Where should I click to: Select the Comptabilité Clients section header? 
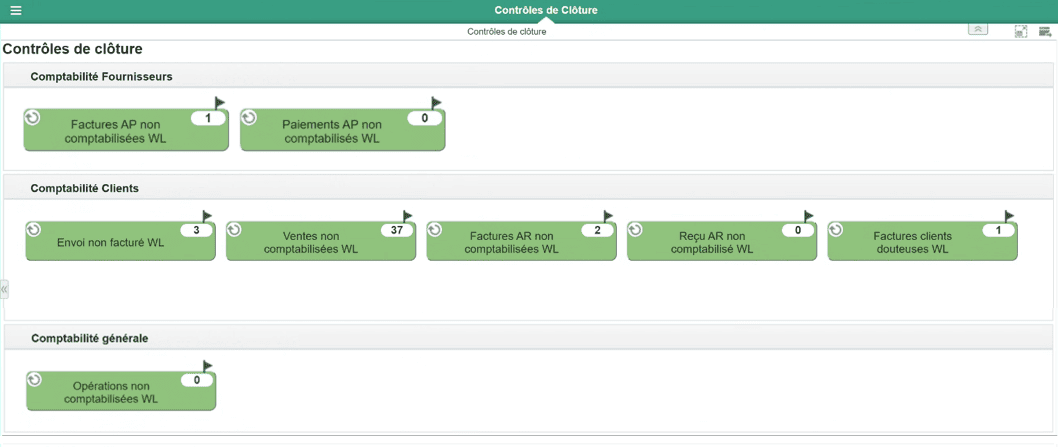[x=528, y=188]
